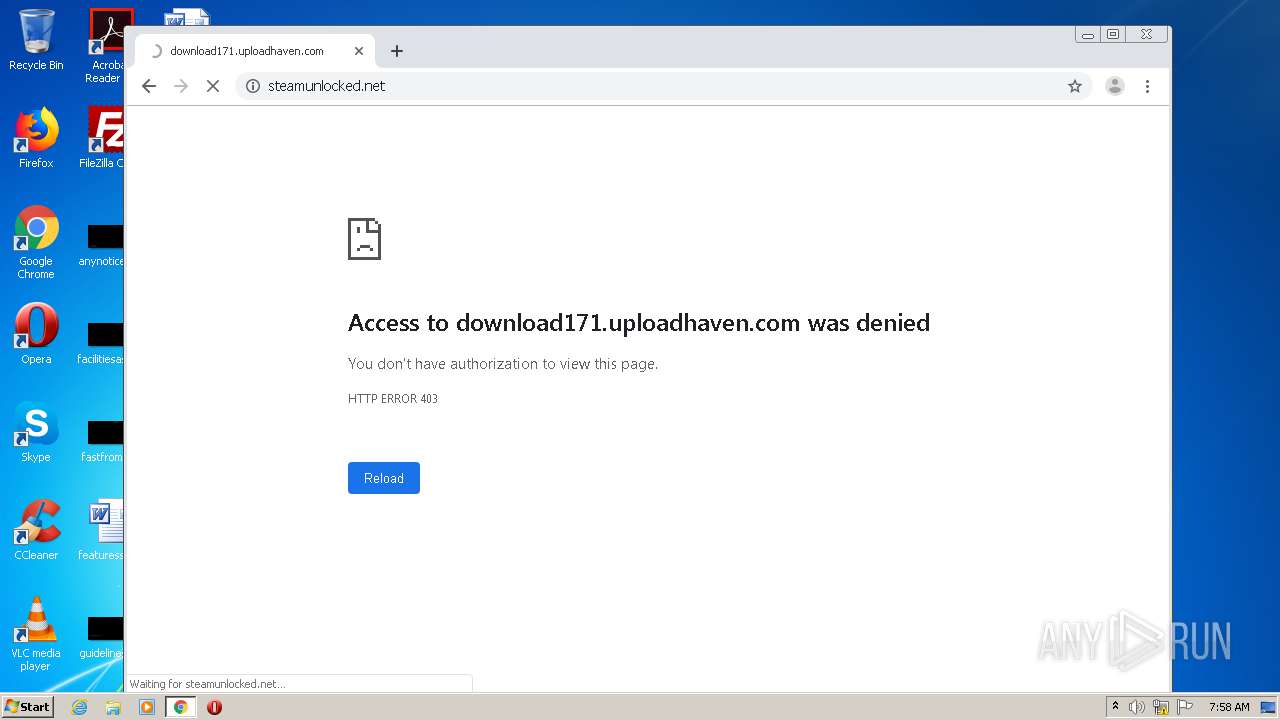1280x720 pixels.
Task: Restore down the Chrome window
Action: point(1112,35)
